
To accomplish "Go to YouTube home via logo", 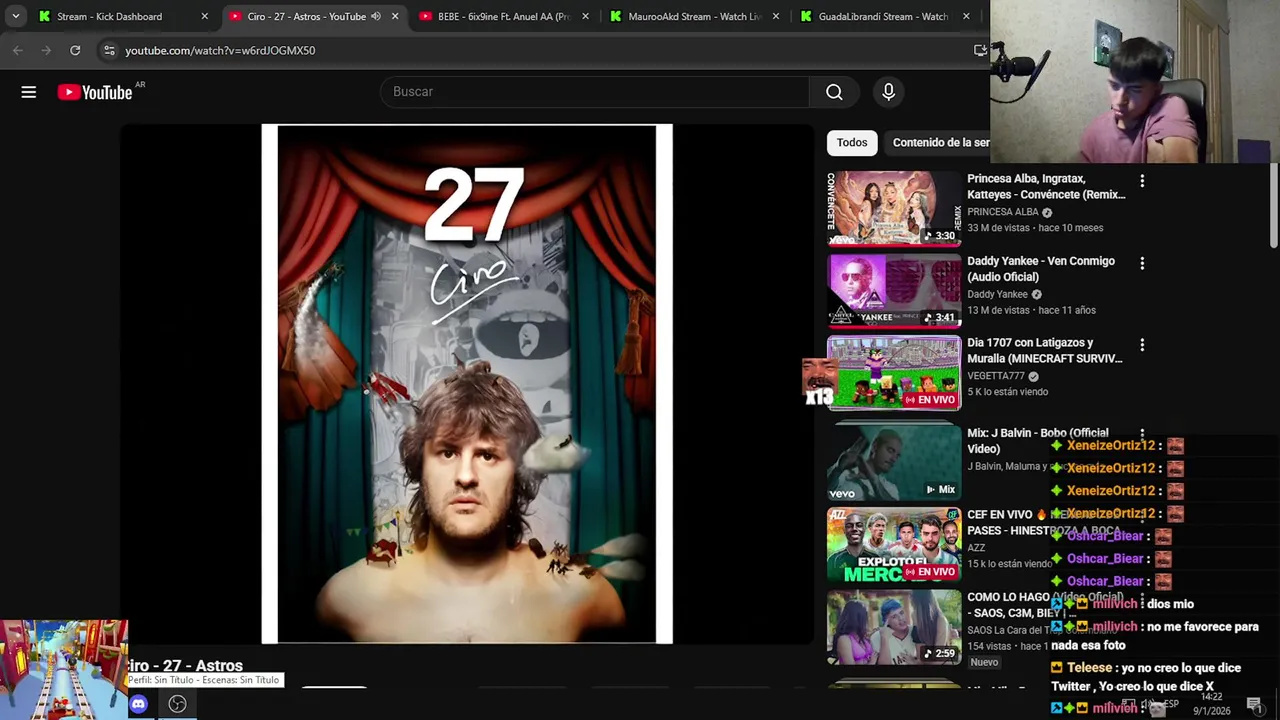I will (x=95, y=92).
